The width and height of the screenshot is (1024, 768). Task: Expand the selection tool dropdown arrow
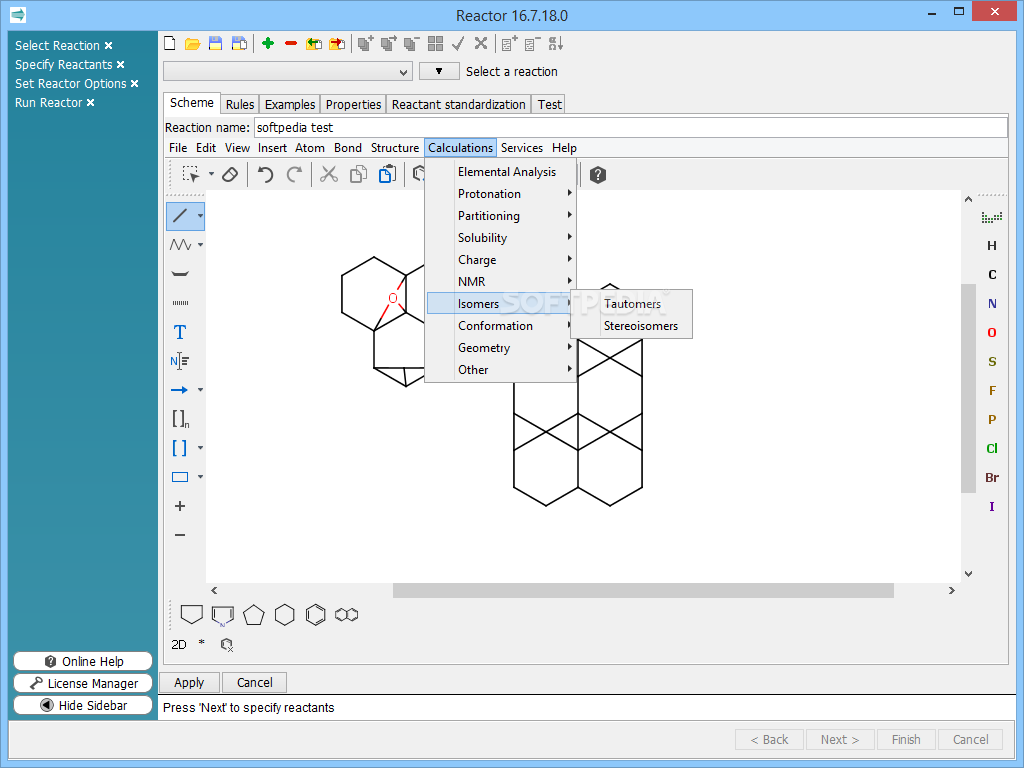[211, 174]
